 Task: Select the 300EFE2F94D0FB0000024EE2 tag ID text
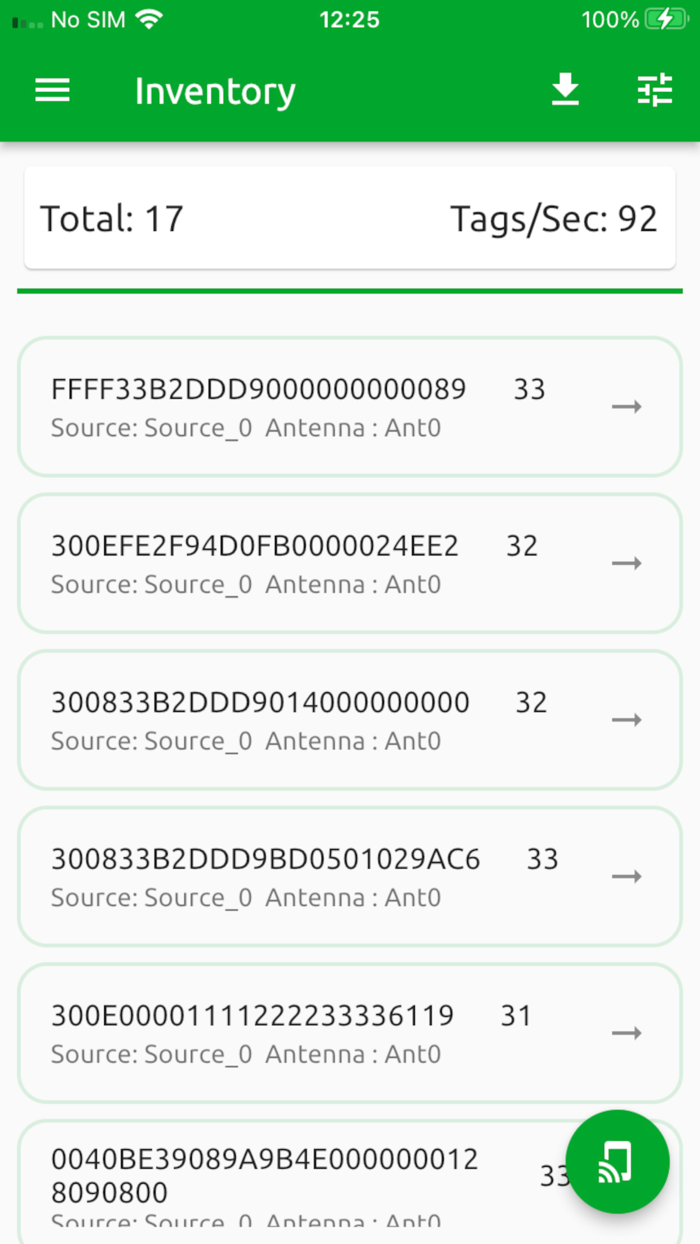(254, 546)
